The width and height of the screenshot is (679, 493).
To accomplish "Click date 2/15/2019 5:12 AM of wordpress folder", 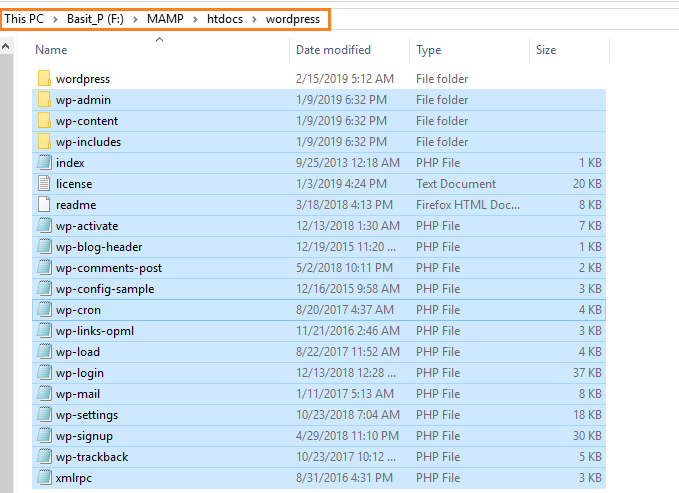I will click(x=345, y=78).
